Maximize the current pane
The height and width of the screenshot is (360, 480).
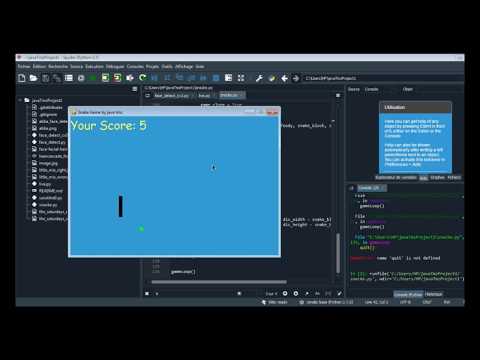228,78
